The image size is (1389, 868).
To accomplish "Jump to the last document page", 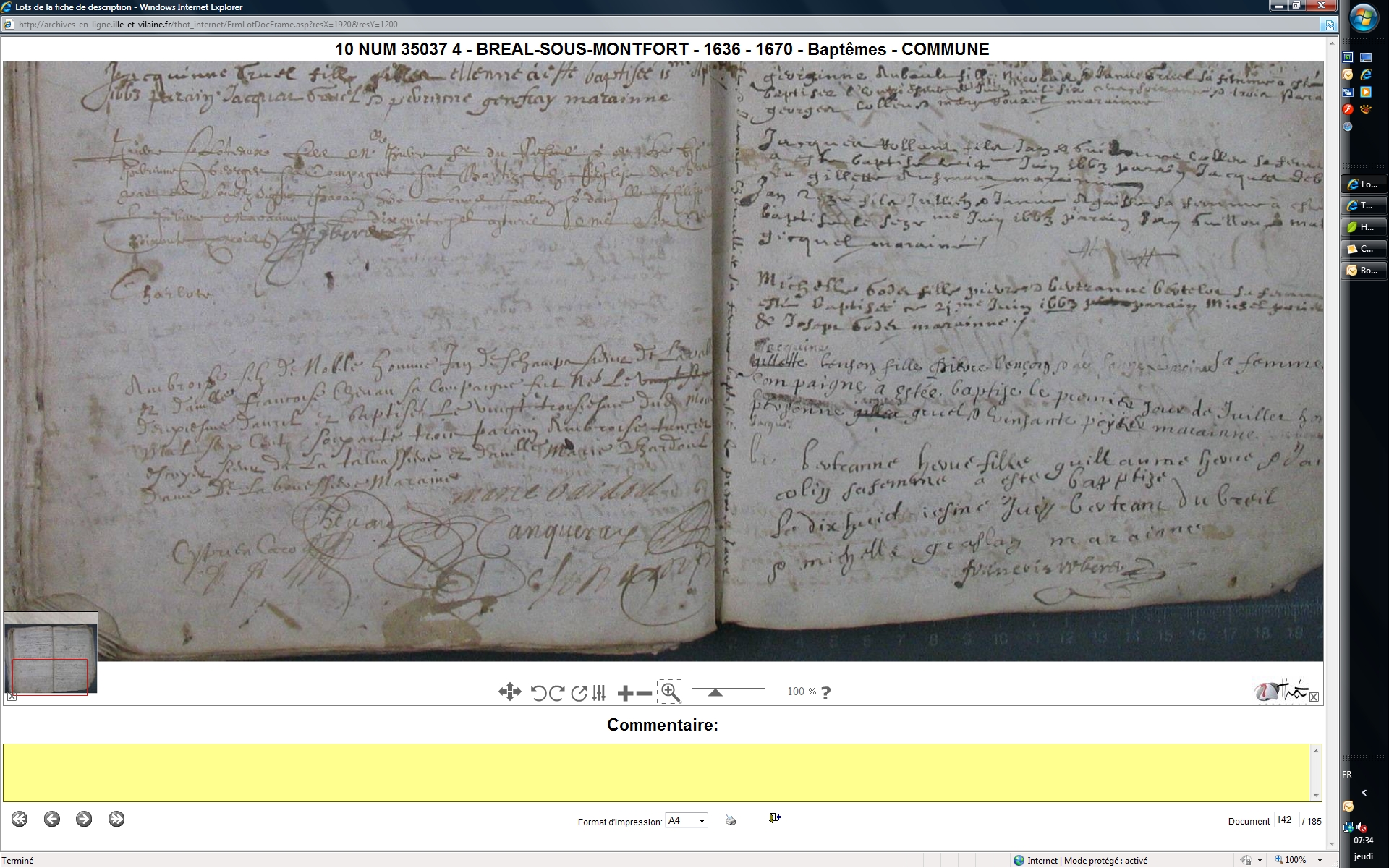I will (116, 819).
